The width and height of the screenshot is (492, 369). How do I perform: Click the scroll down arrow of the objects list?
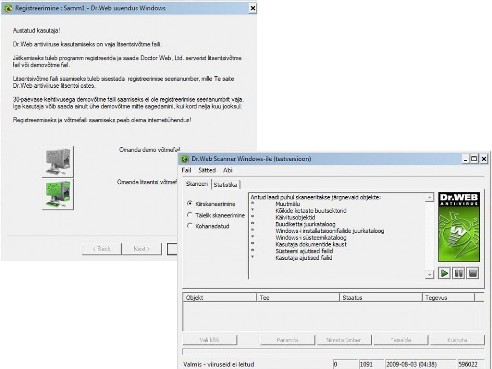coord(429,274)
